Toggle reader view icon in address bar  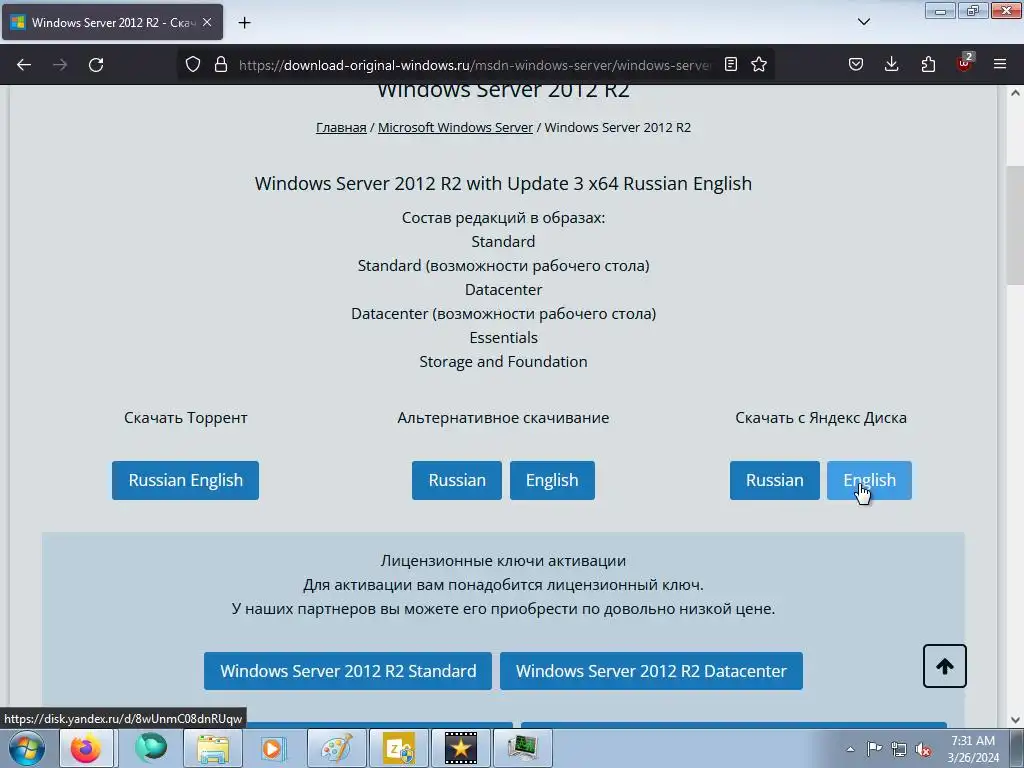pyautogui.click(x=731, y=64)
